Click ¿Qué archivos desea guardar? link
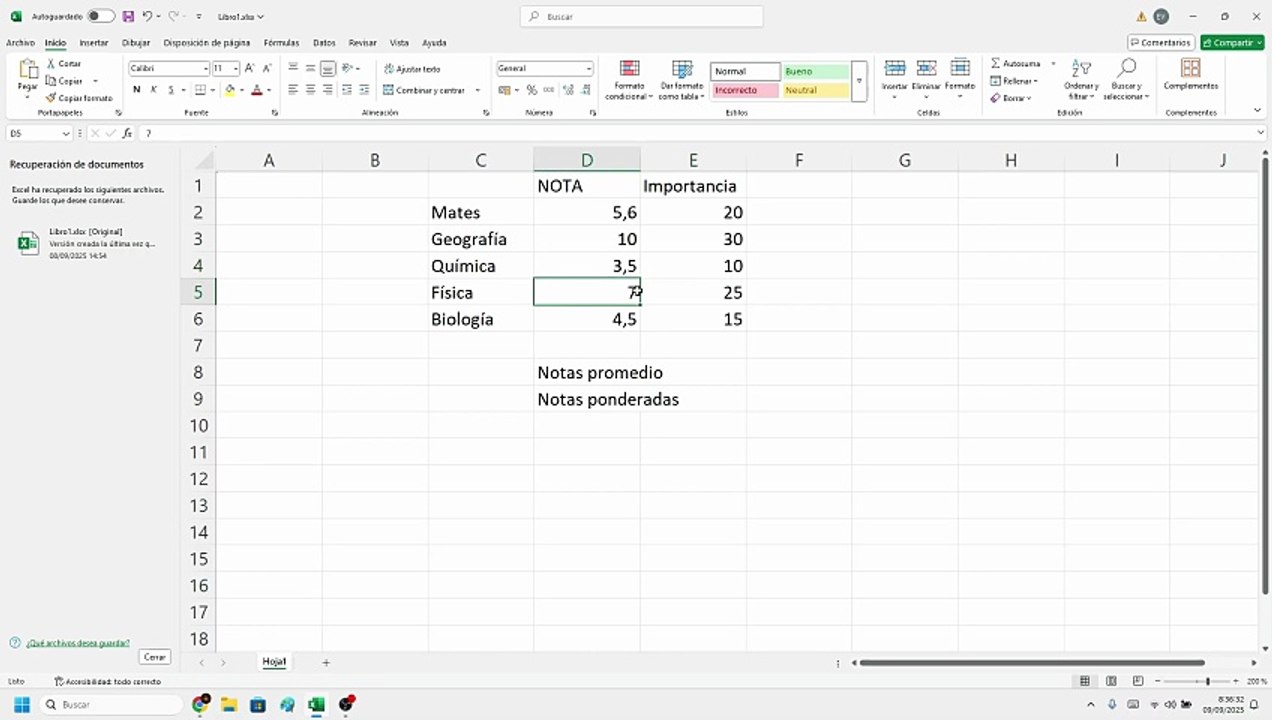This screenshot has height=720, width=1272. coord(78,643)
